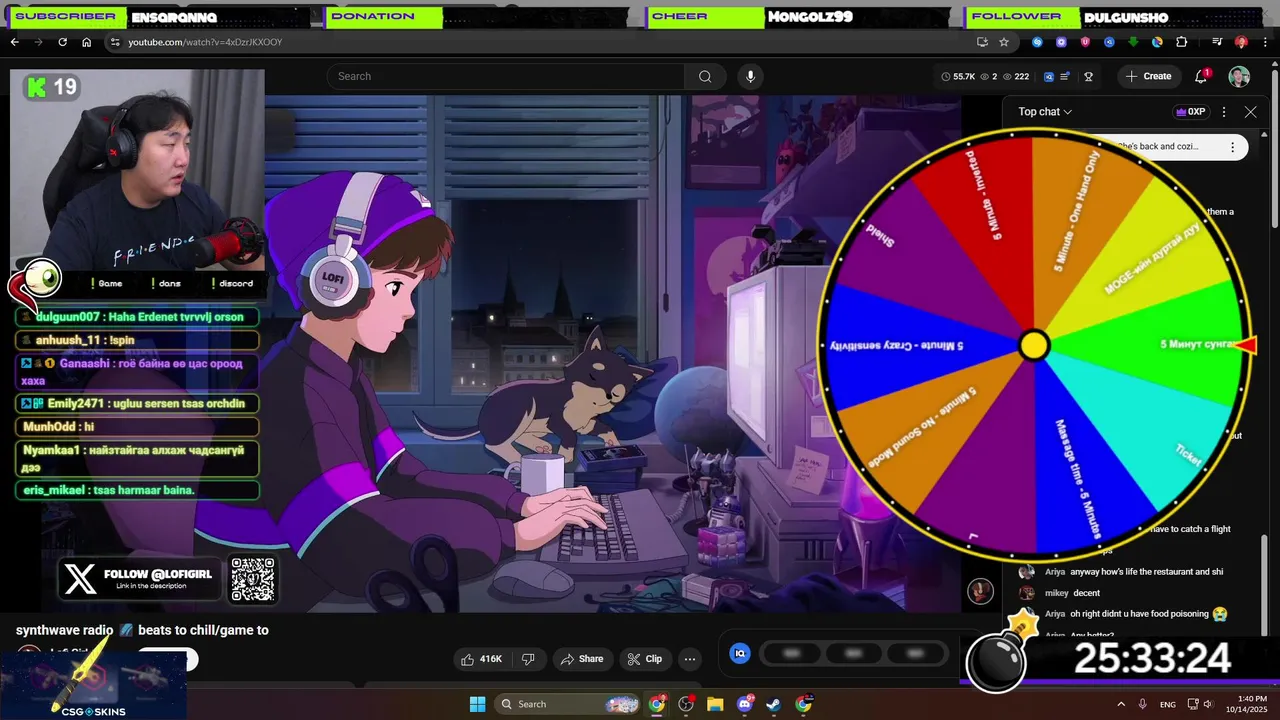This screenshot has height=720, width=1280.
Task: Click the 55.7K stats counter
Action: pos(958,76)
